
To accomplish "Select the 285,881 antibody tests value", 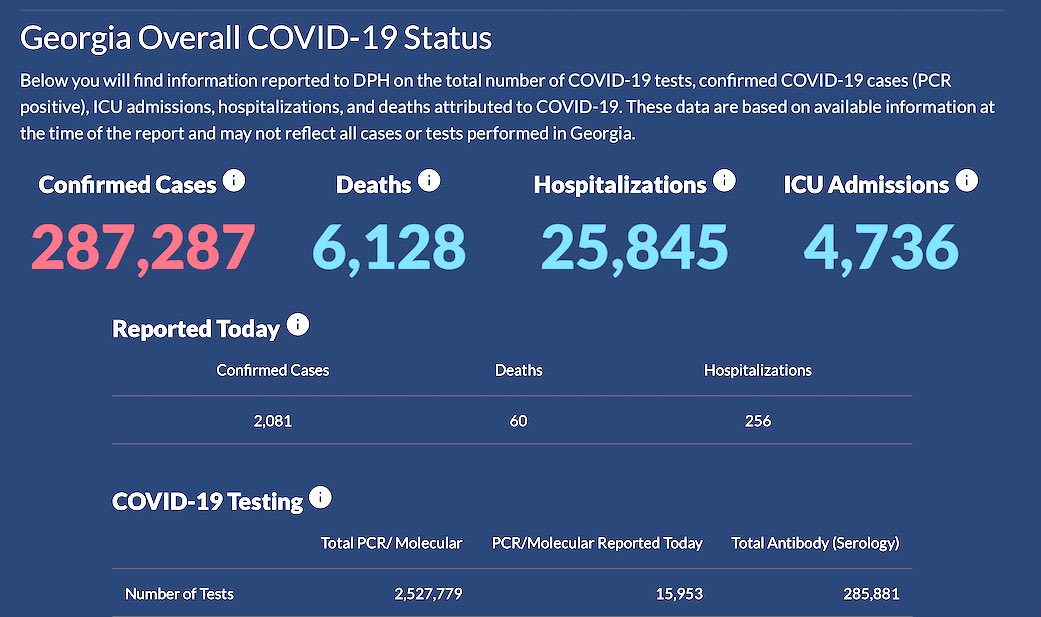I will 870,594.
